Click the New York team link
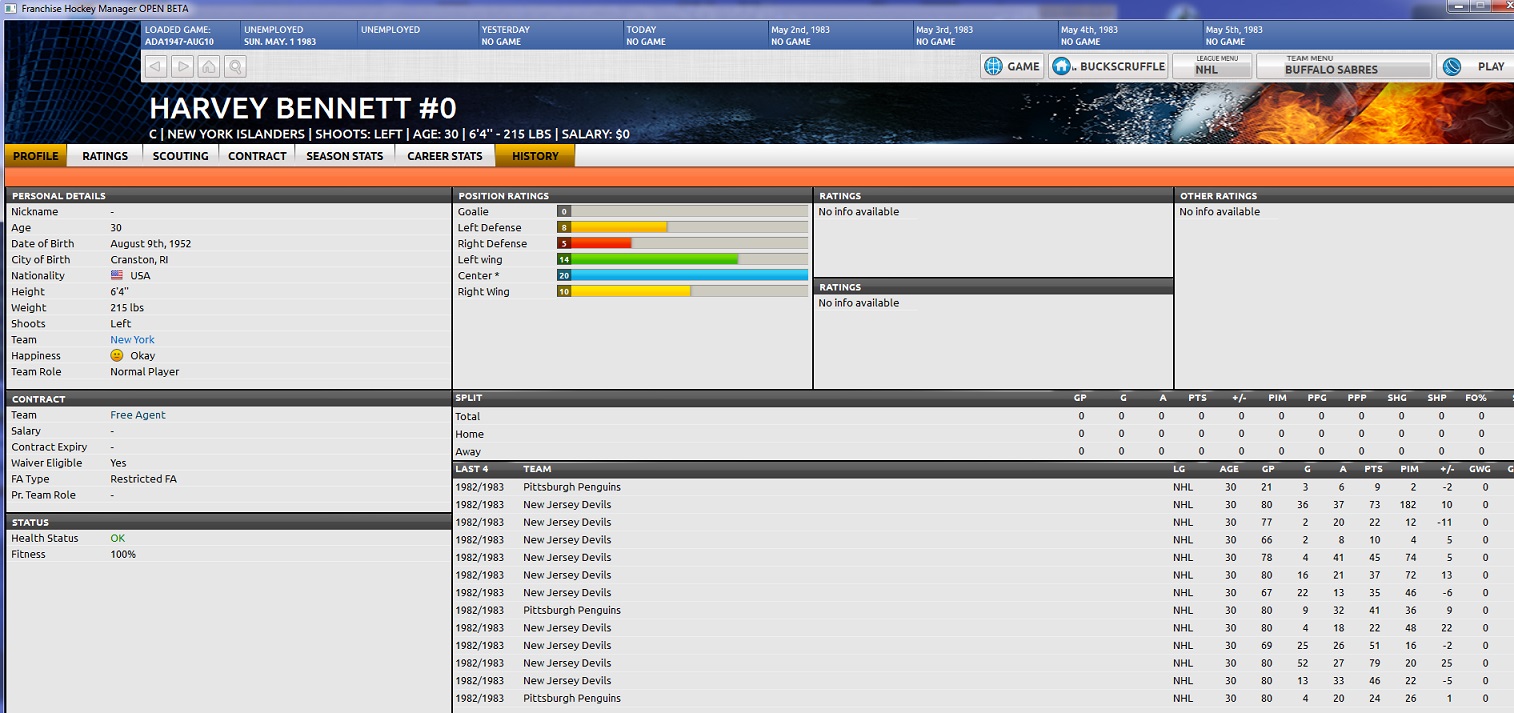Viewport: 1514px width, 713px height. pos(132,340)
